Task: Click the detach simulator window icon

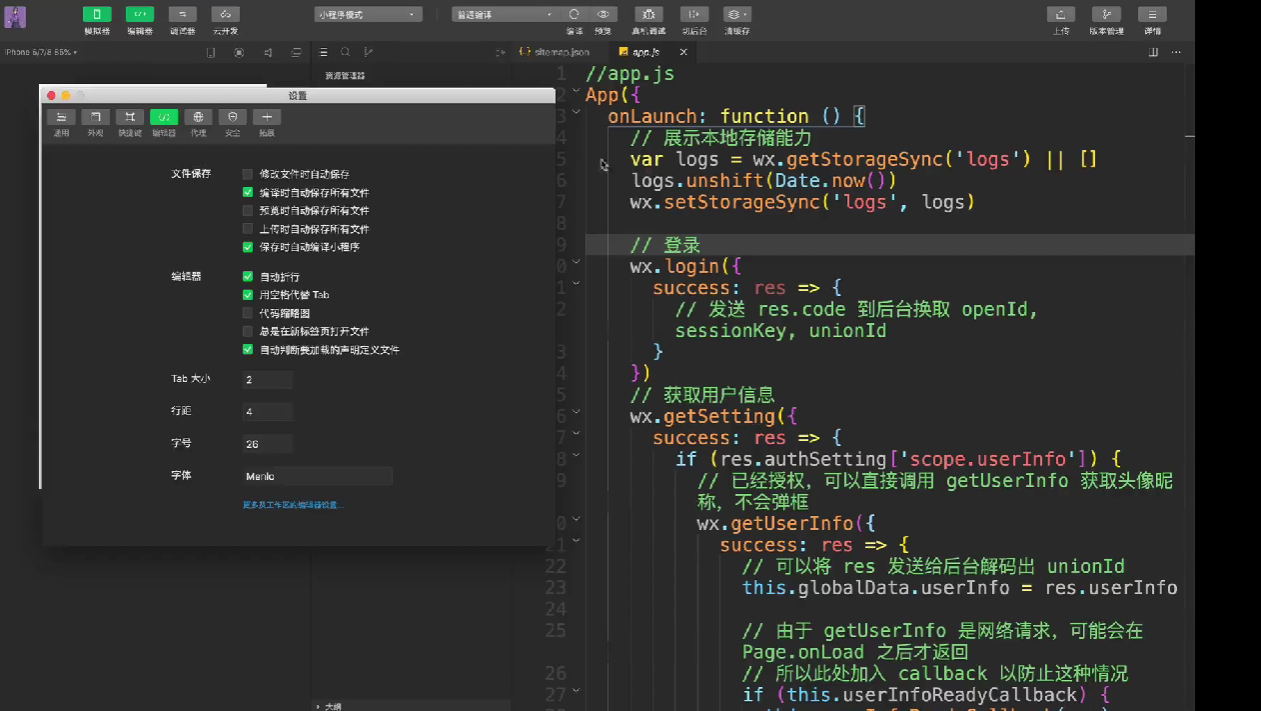Action: tap(296, 52)
